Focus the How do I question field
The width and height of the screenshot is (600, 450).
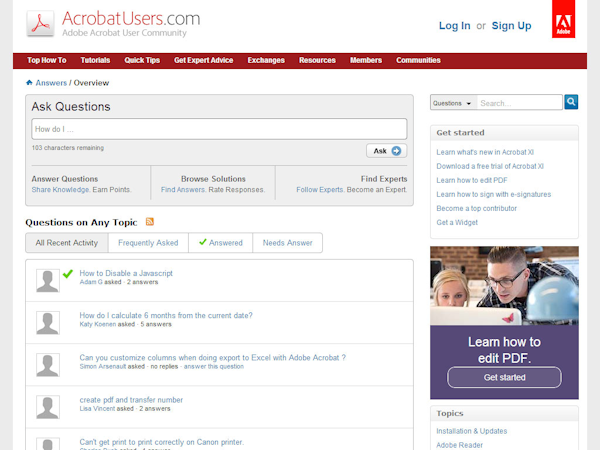219,129
